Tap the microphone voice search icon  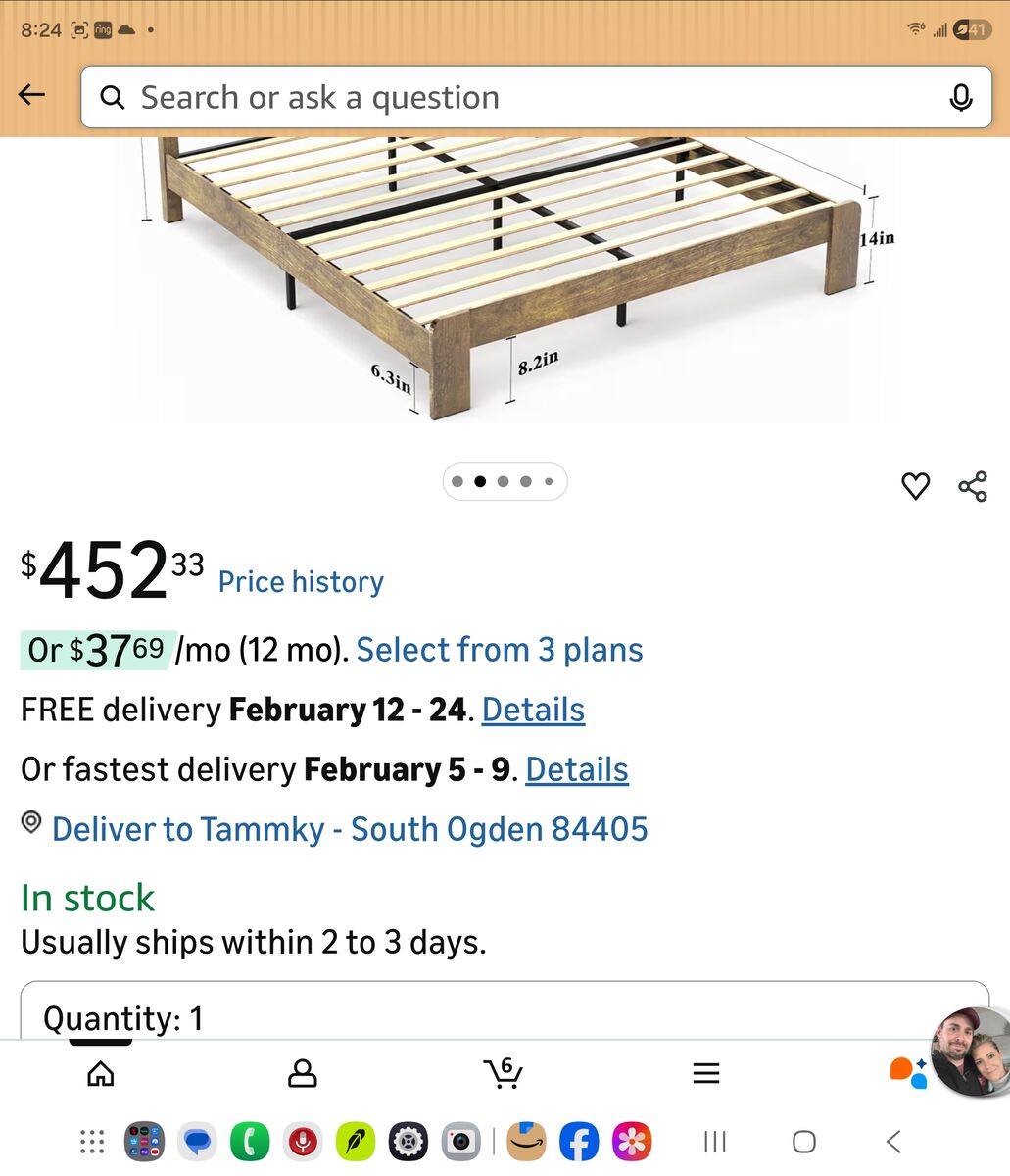point(961,97)
